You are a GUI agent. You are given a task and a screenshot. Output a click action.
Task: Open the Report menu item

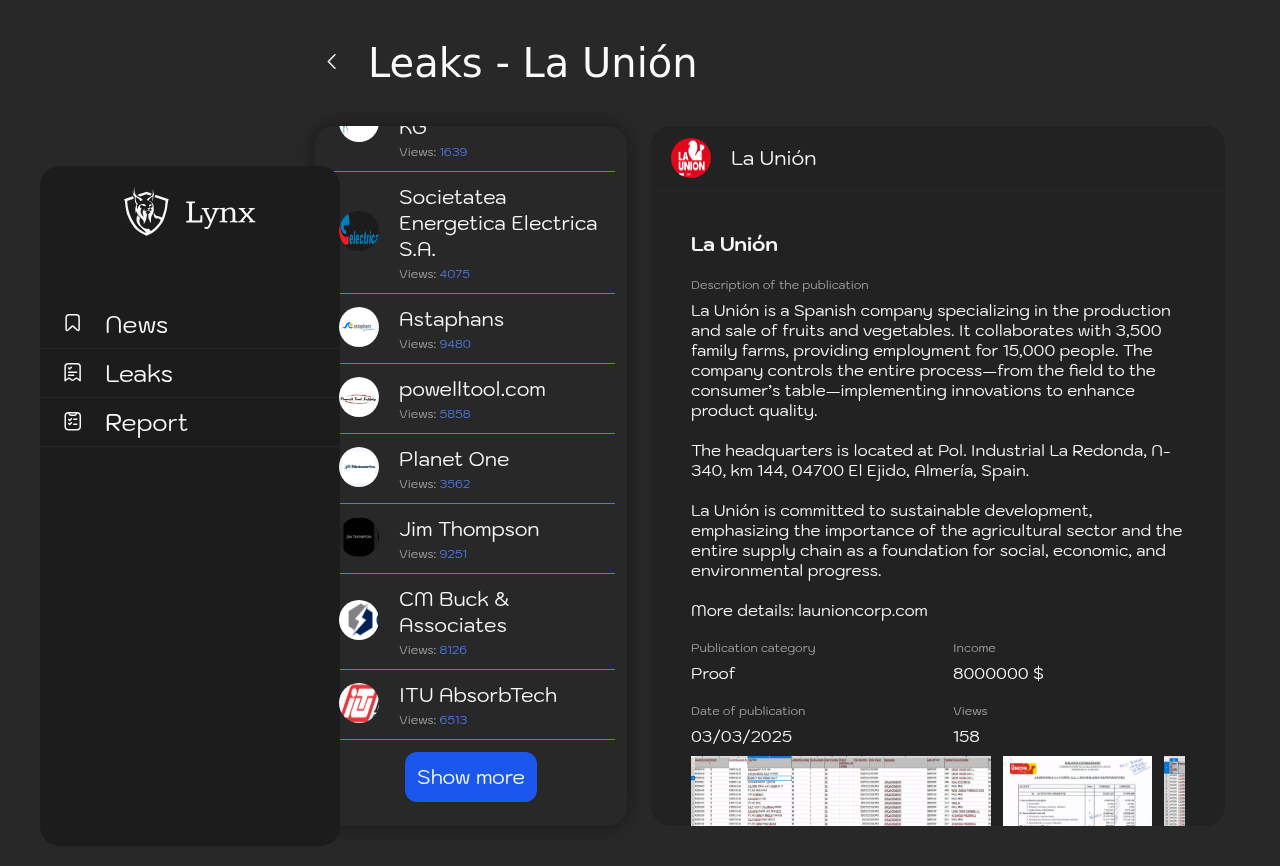coord(190,422)
